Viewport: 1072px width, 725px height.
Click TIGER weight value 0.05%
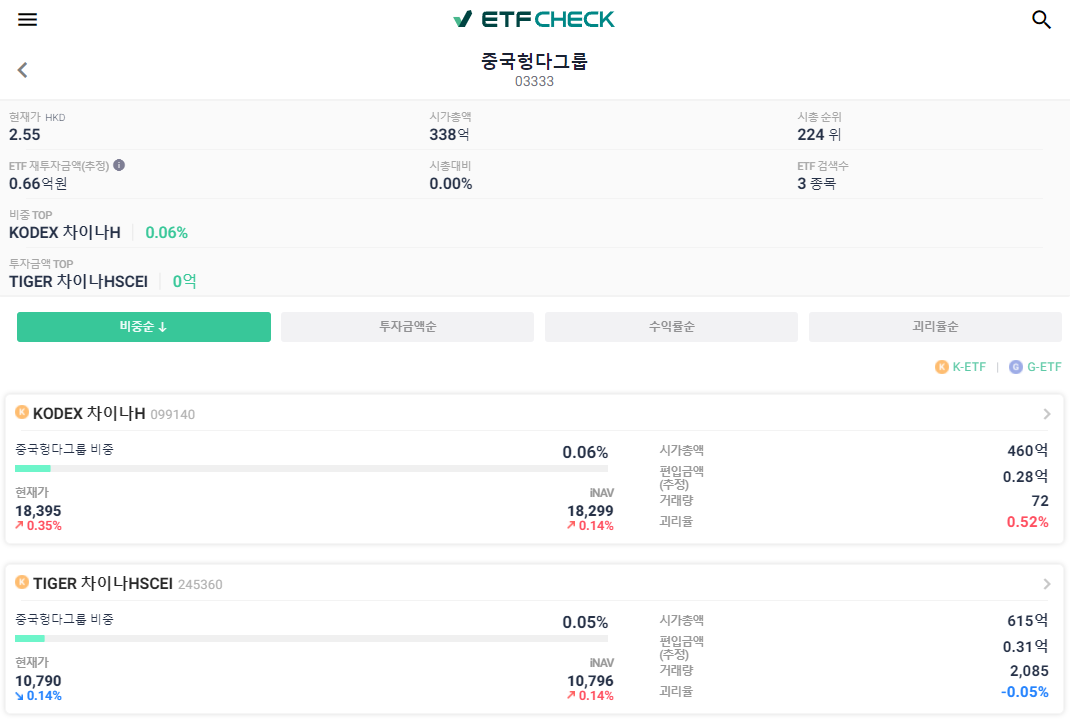coord(585,622)
